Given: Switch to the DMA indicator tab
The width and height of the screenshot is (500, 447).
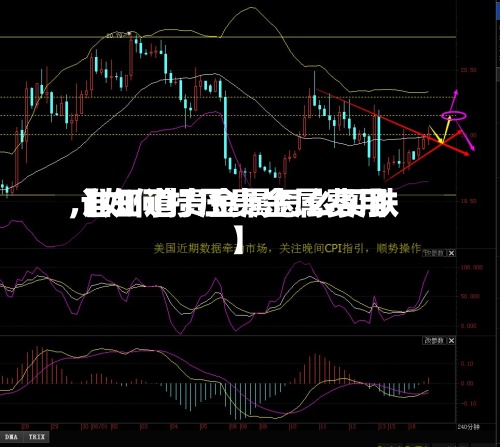Looking at the screenshot, I should click(x=11, y=437).
